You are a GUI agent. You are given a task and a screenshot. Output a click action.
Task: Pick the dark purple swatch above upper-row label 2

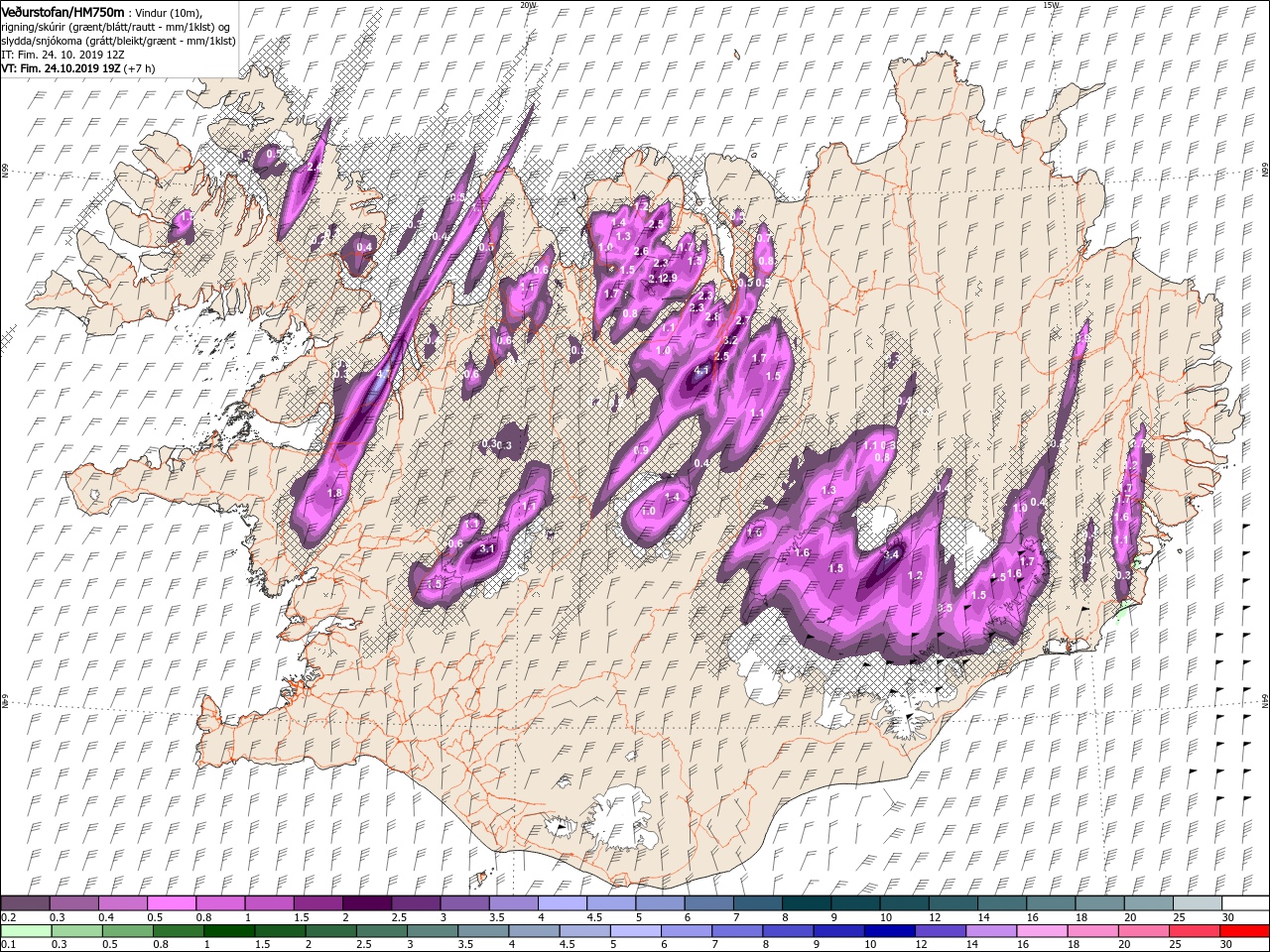pyautogui.click(x=366, y=903)
